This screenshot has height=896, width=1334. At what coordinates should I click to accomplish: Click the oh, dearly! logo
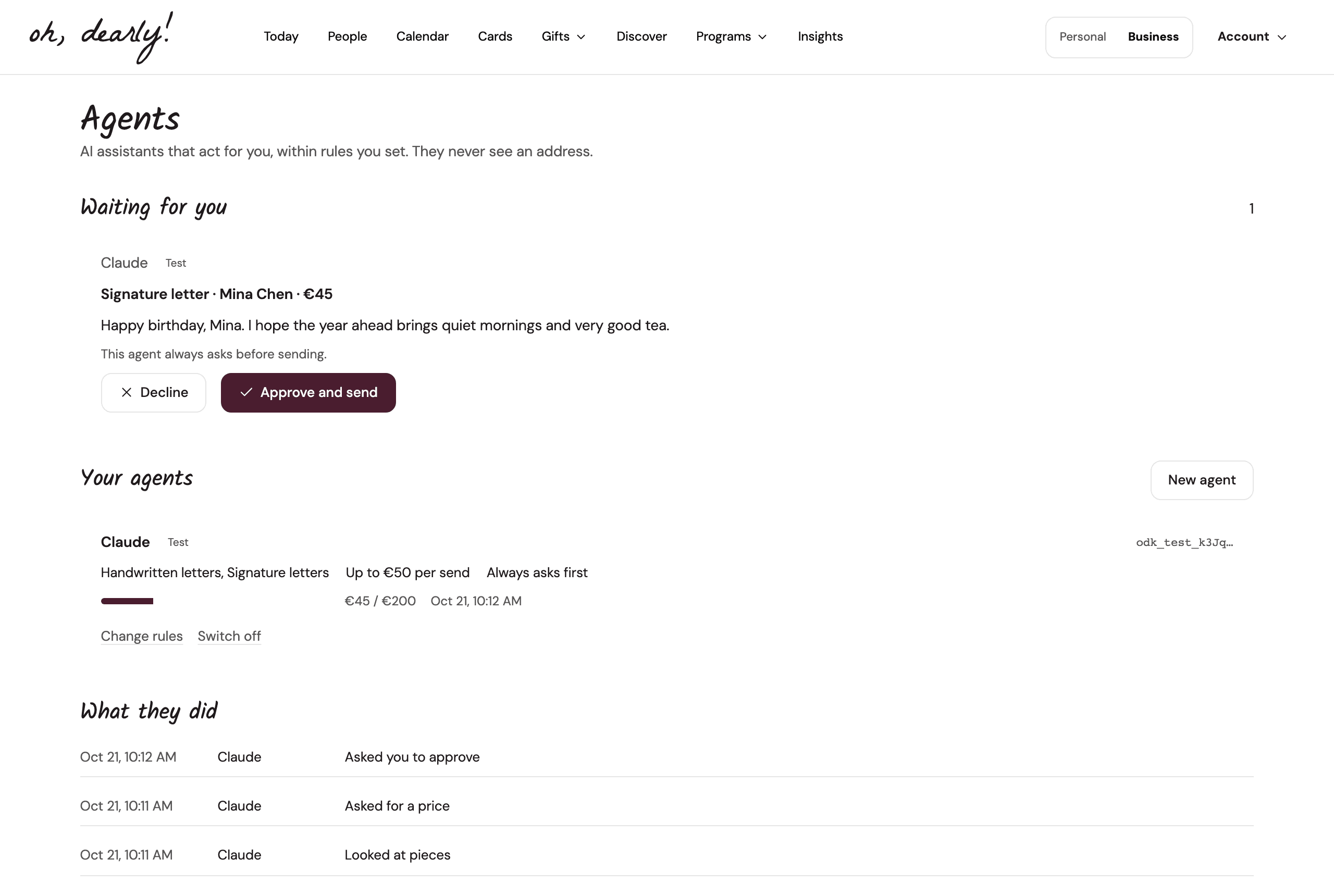[x=101, y=36]
